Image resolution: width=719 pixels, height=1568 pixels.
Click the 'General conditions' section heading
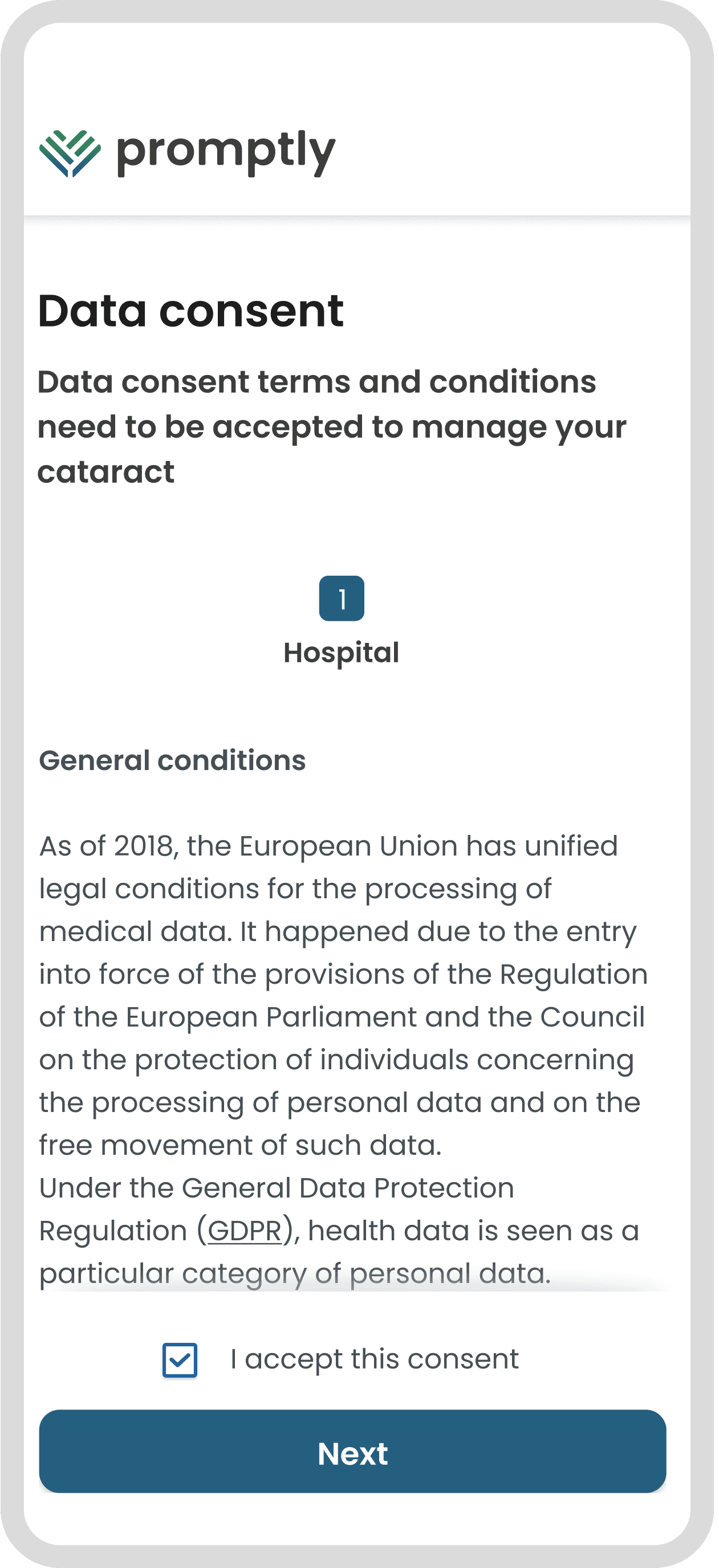[172, 760]
